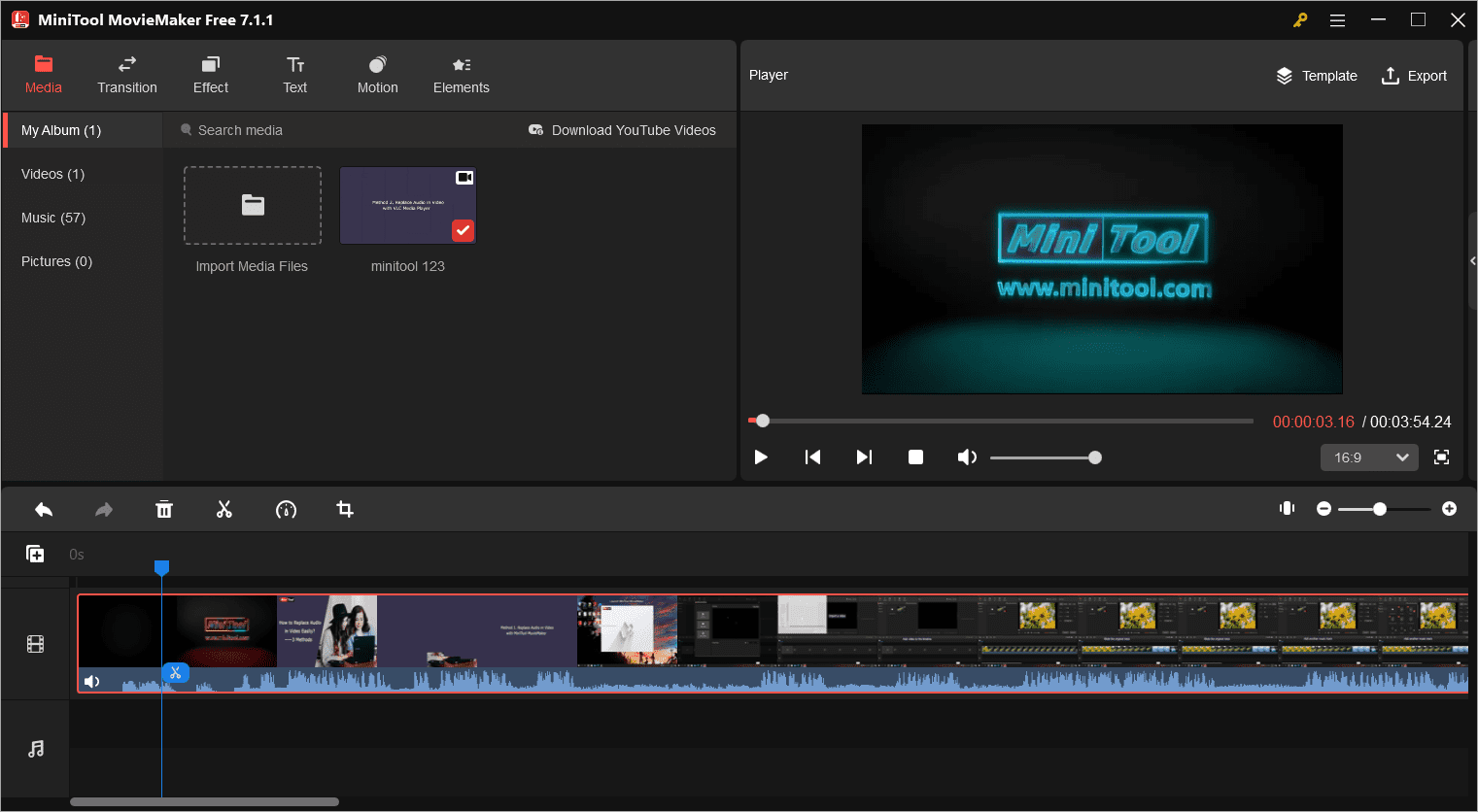Select the Crop tool
The image size is (1478, 812).
tap(345, 509)
